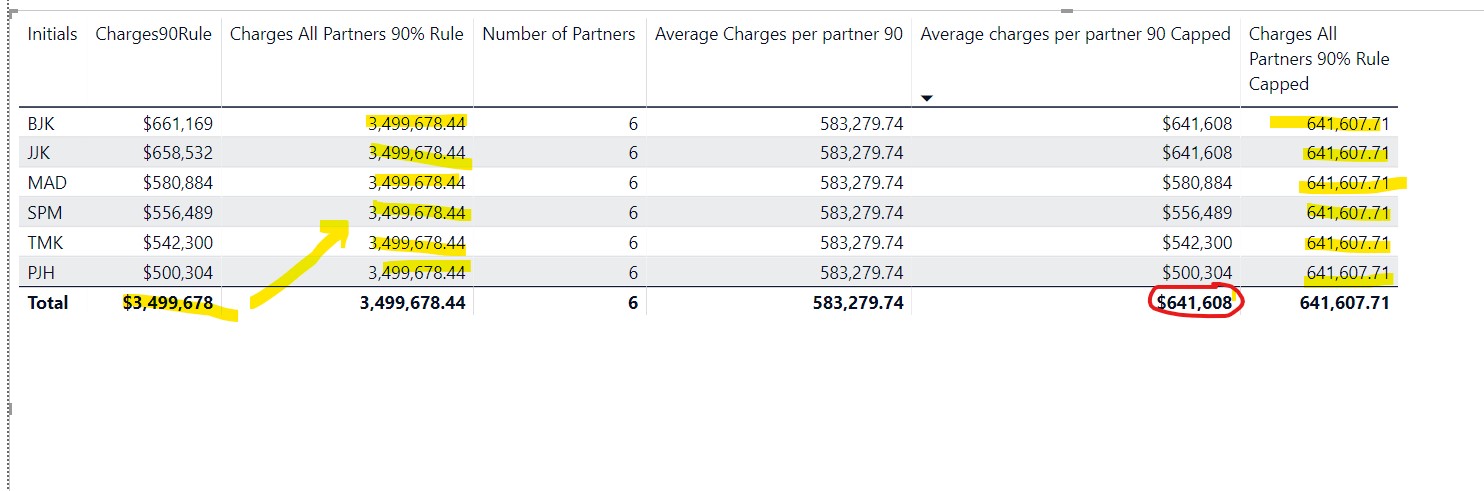Screen dimensions: 1484x491
Task: Click the 583,279.74 value in the SPM row
Action: pyautogui.click(x=861, y=213)
